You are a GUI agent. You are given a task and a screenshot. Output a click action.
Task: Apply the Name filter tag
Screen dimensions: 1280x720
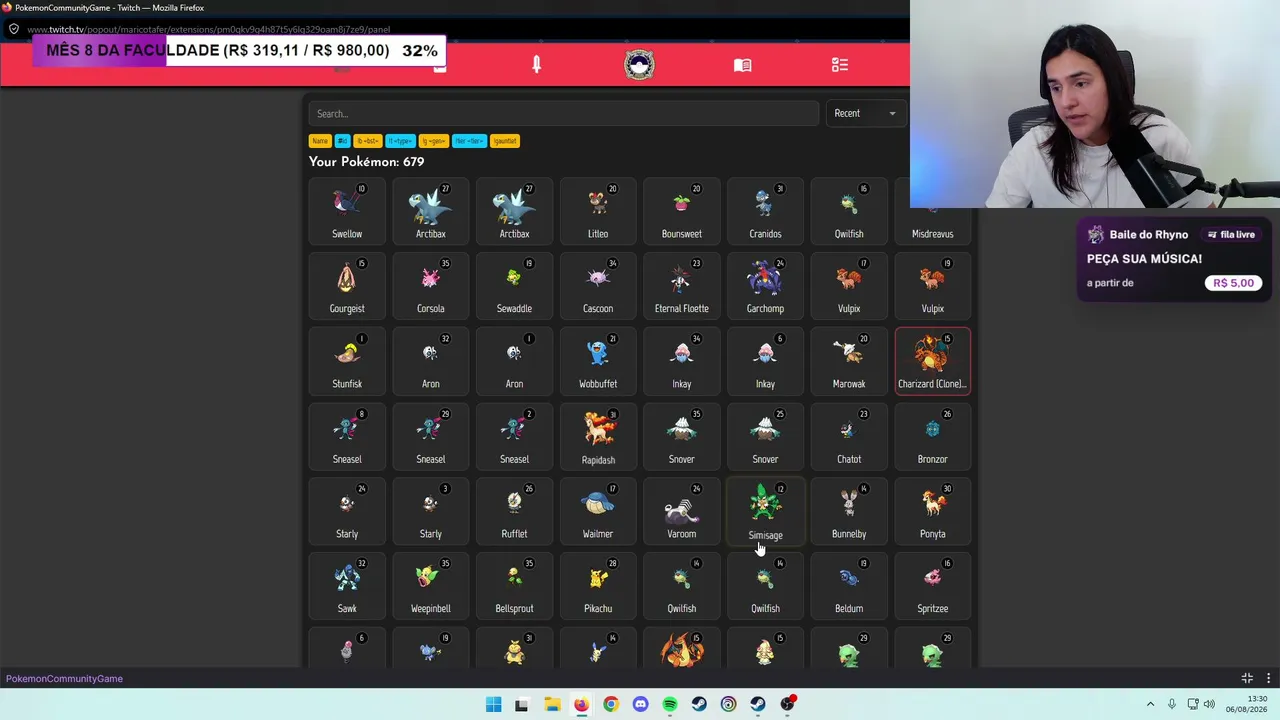tap(320, 141)
